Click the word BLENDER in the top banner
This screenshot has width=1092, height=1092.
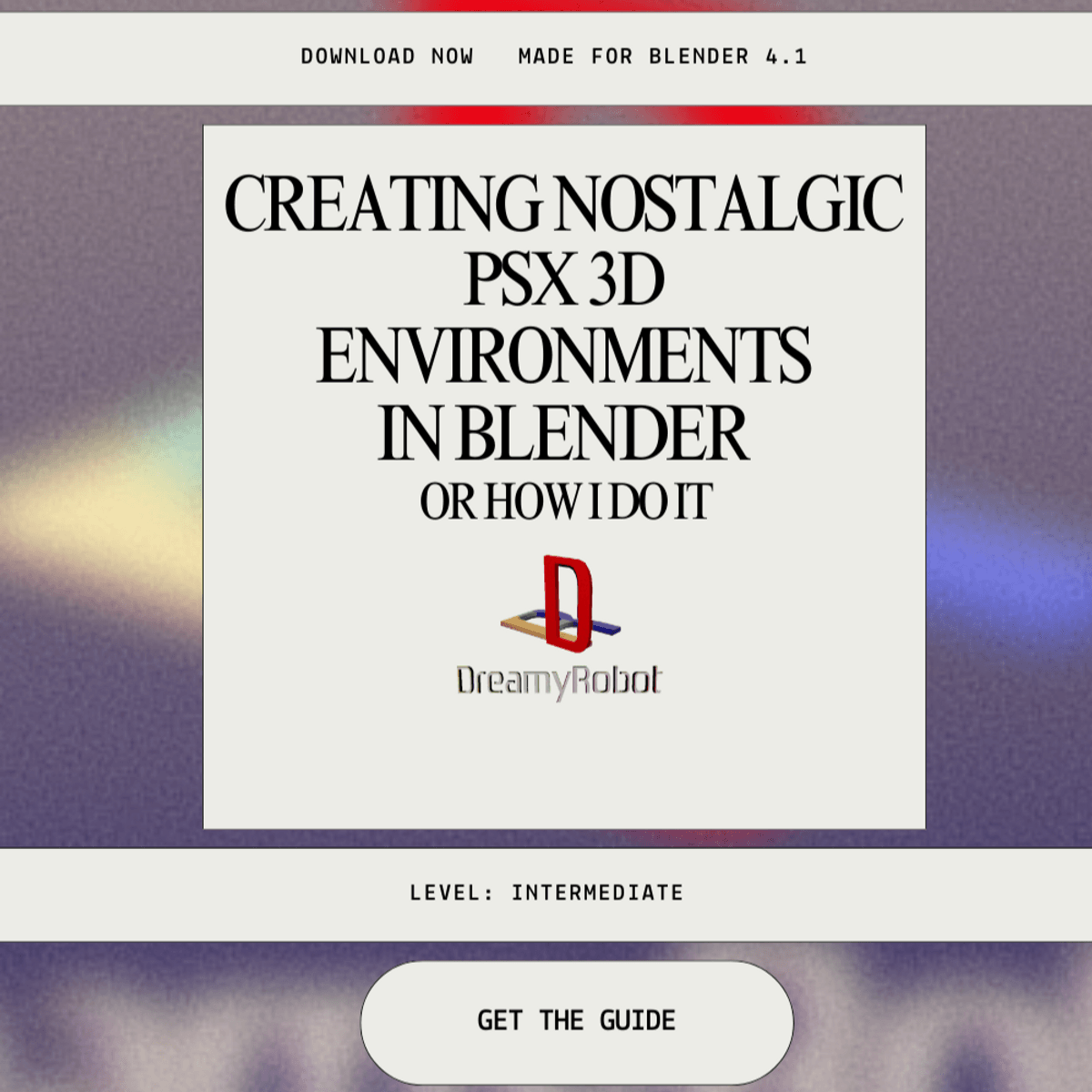coord(699,56)
